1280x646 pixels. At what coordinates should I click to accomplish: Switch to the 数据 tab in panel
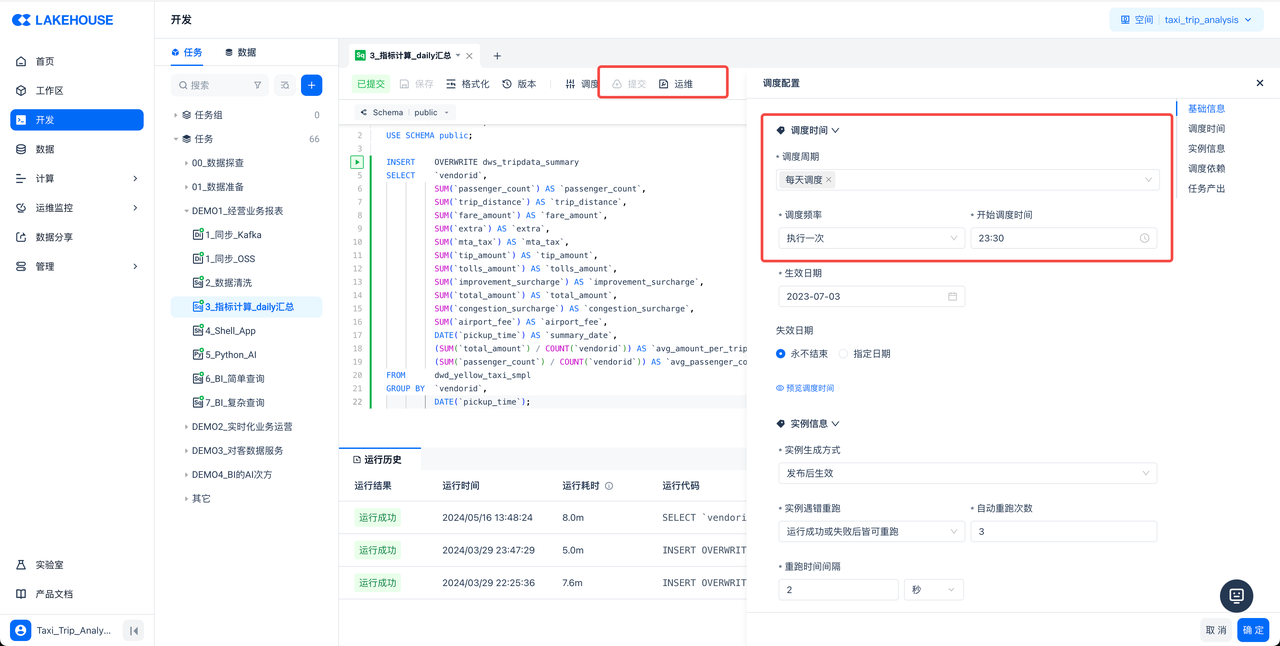pos(240,52)
